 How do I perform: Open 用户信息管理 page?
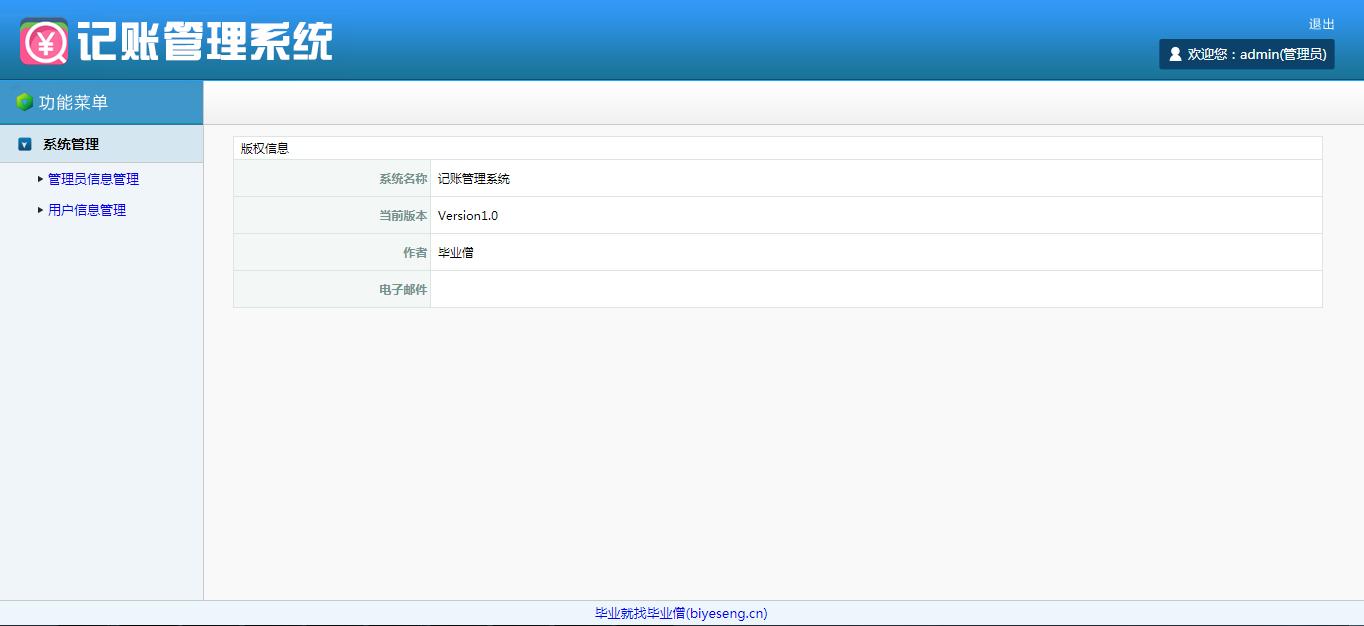coord(87,210)
